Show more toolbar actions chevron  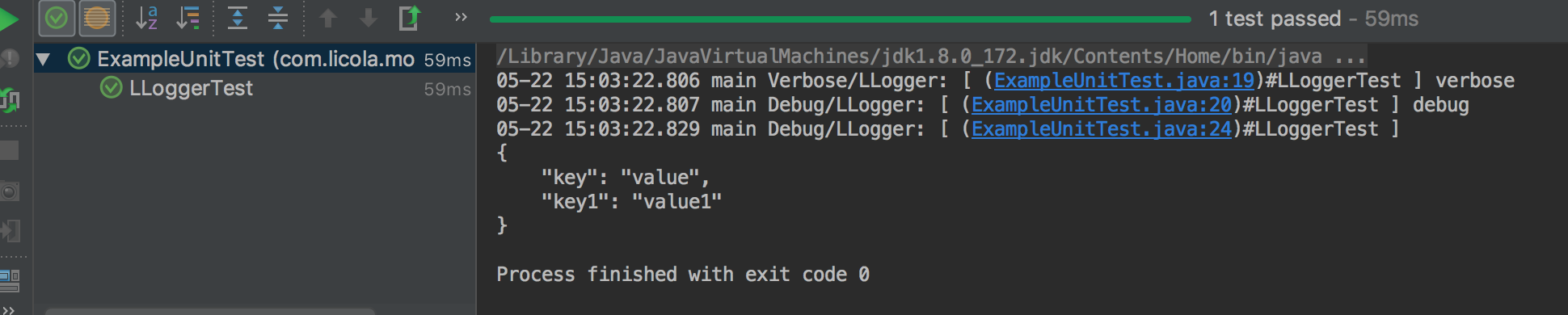point(461,17)
